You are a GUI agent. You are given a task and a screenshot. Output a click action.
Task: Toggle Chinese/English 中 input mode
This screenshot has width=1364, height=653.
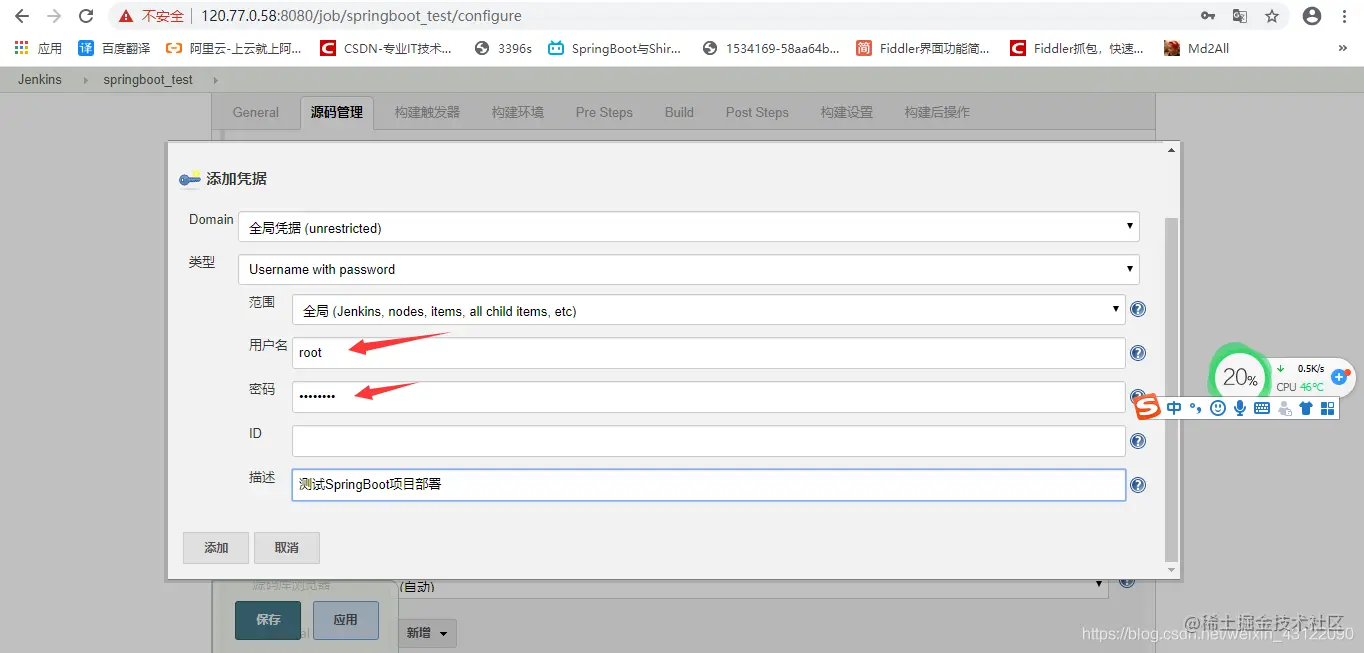tap(1174, 408)
